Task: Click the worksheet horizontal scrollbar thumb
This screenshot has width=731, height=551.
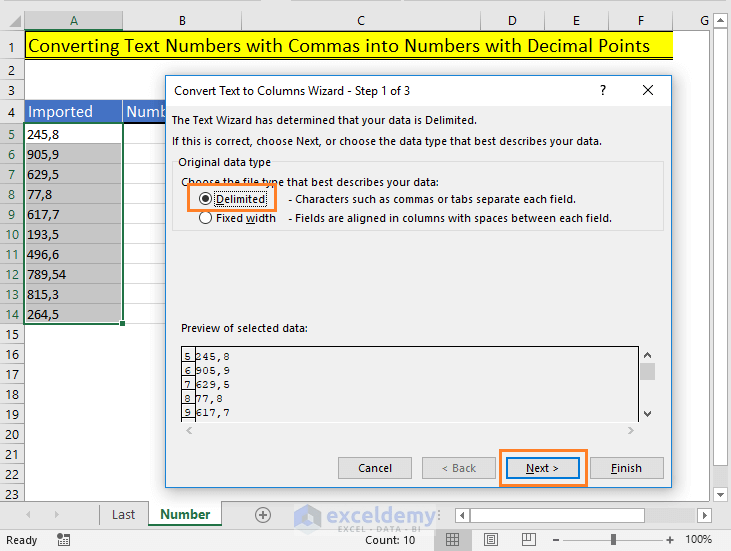Action: click(558, 516)
